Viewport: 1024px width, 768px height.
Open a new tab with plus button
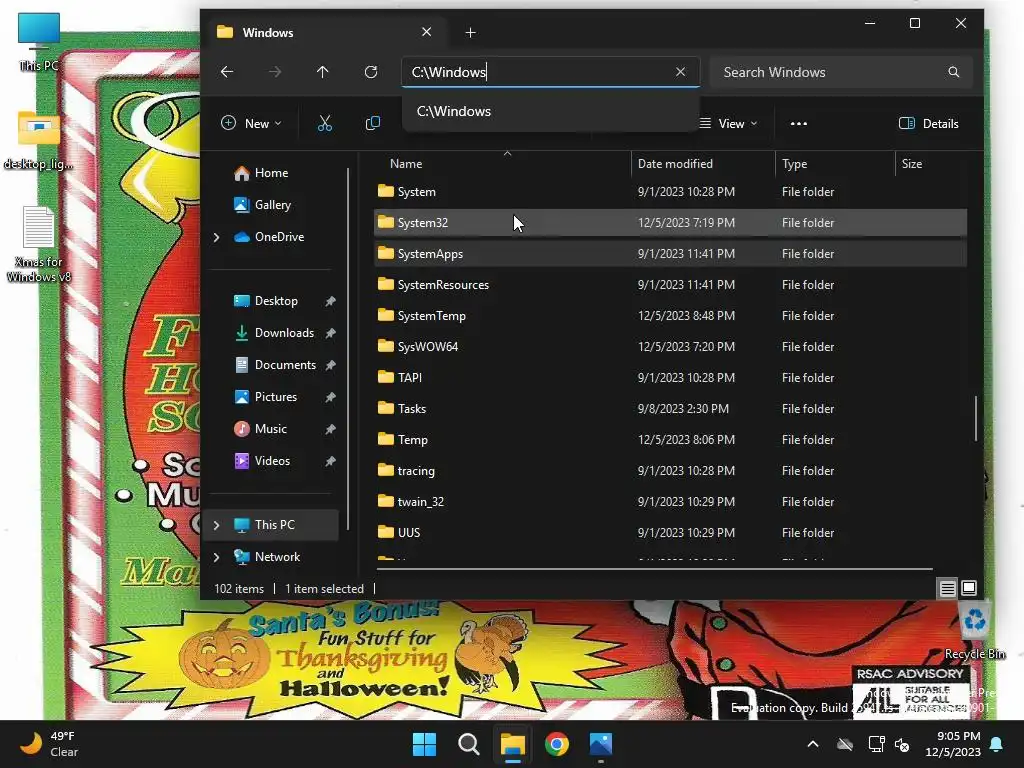click(x=470, y=33)
